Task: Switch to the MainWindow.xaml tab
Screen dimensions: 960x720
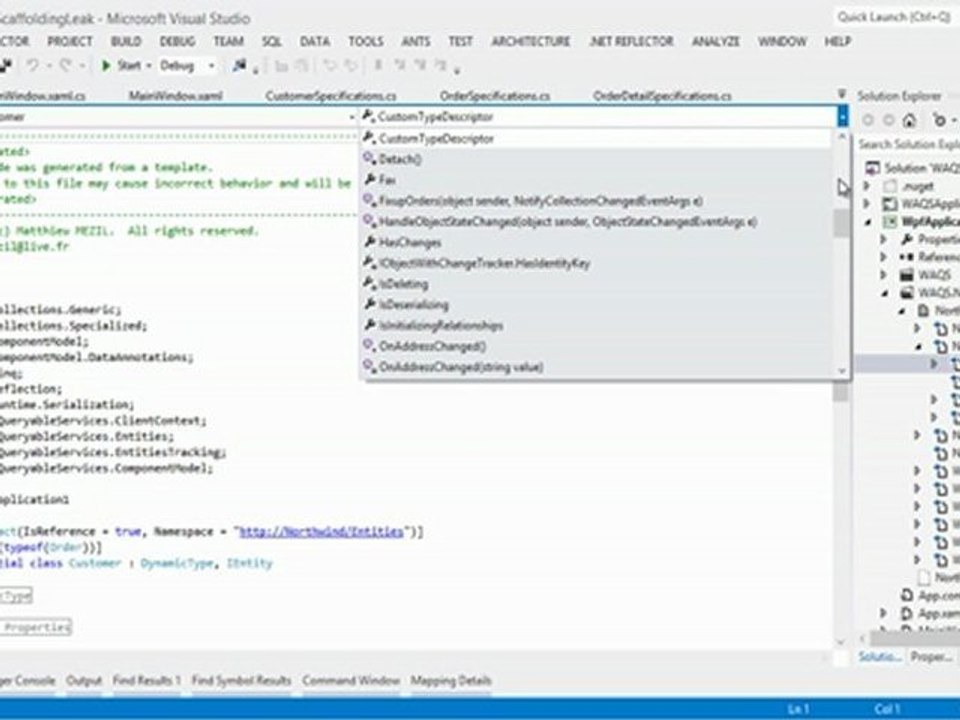Action: [175, 96]
